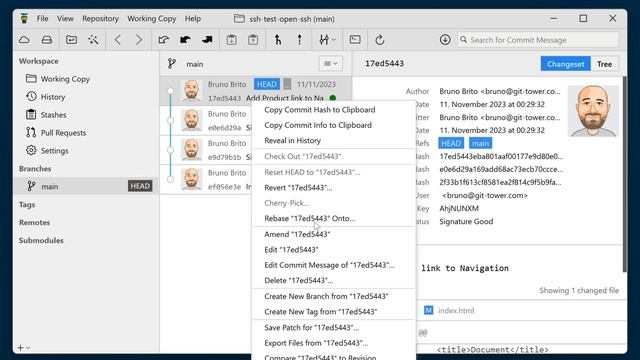Expand the Submodules section
640x360 pixels.
click(41, 240)
